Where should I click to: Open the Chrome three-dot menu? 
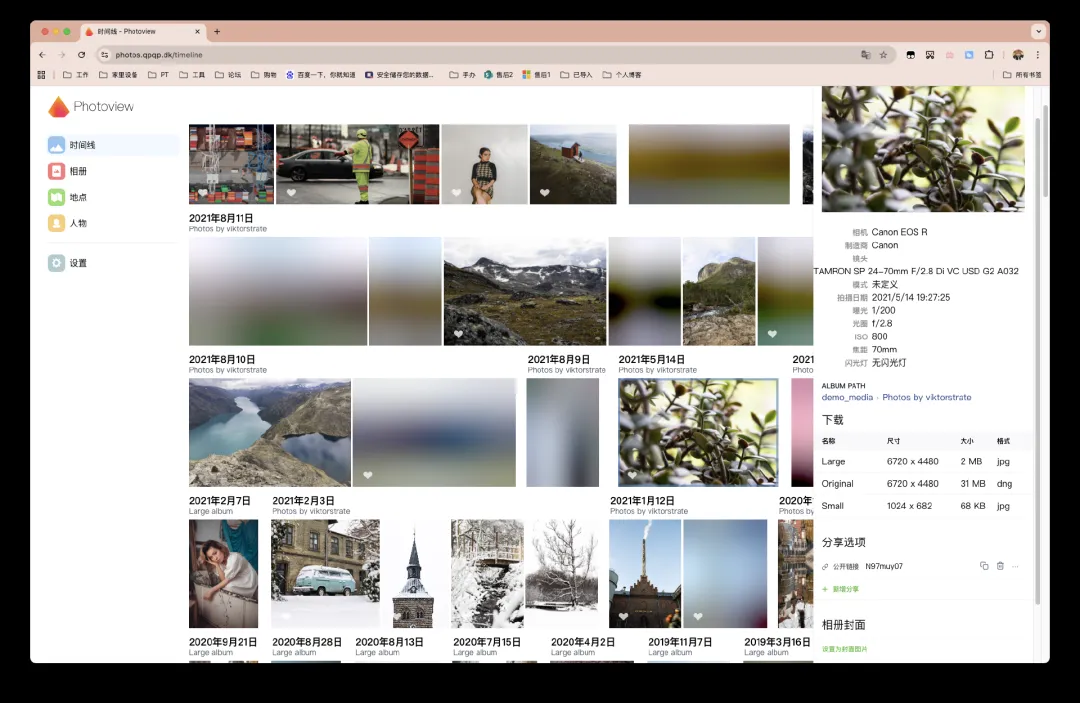pos(1037,55)
